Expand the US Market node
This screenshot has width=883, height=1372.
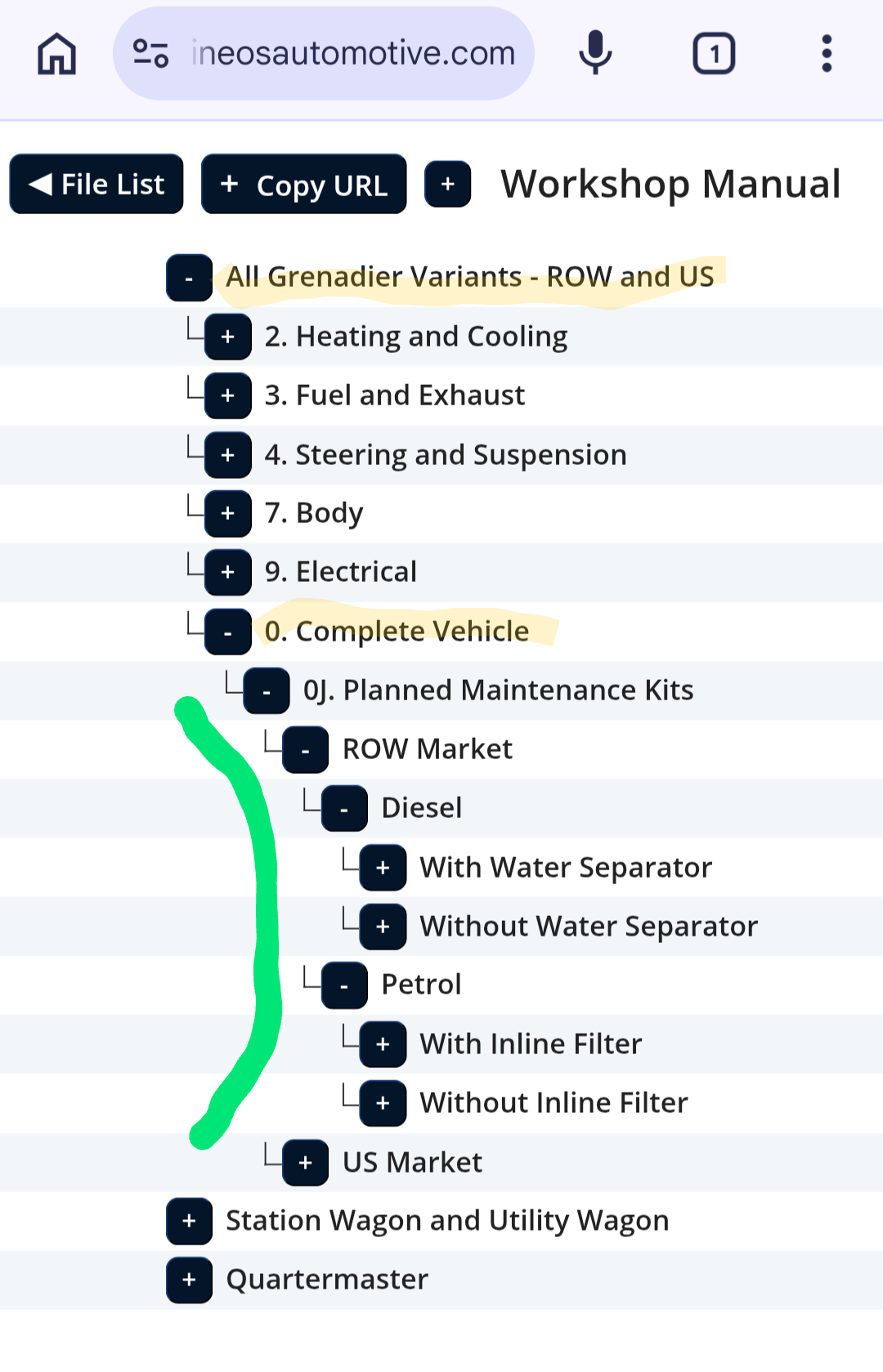305,1163
